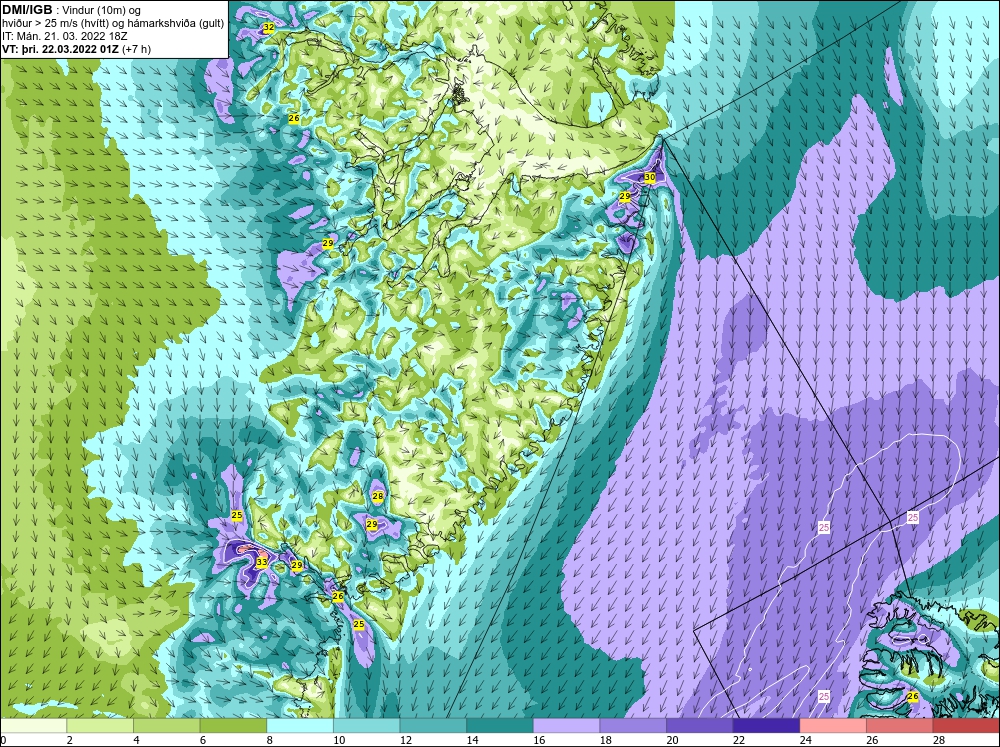The image size is (1000, 747).
Task: Pick the 4–6 m/s green legend swatch
Action: (166, 726)
